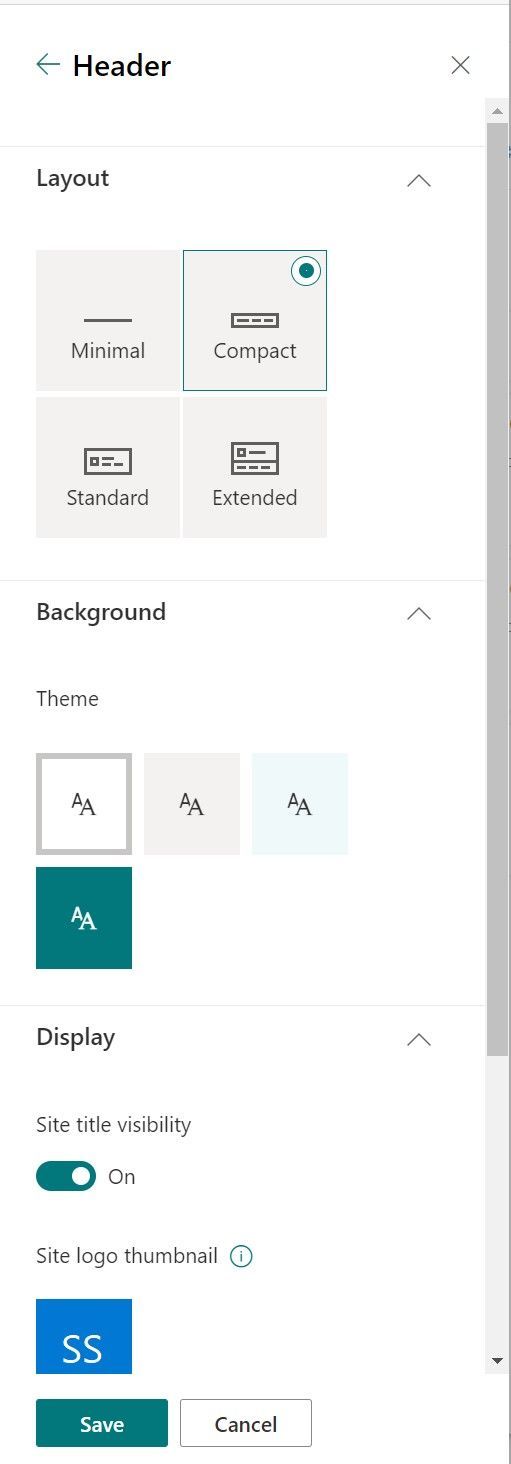The height and width of the screenshot is (1464, 511).
Task: Click the scrollbar down arrow
Action: (x=497, y=1361)
